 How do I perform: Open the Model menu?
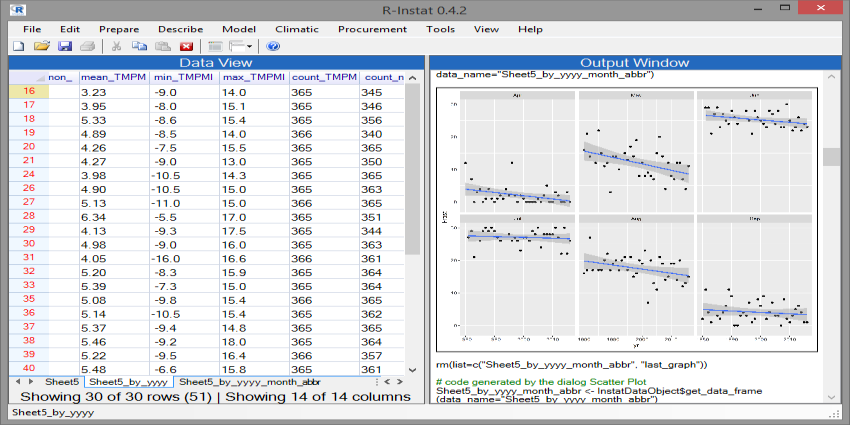tap(239, 29)
